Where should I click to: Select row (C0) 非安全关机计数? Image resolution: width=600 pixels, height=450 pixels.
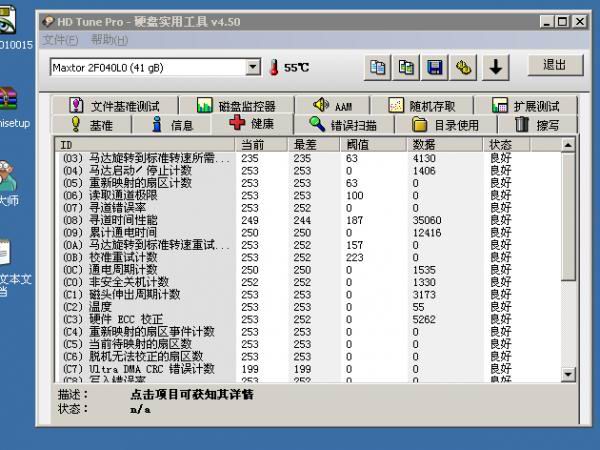click(x=308, y=282)
